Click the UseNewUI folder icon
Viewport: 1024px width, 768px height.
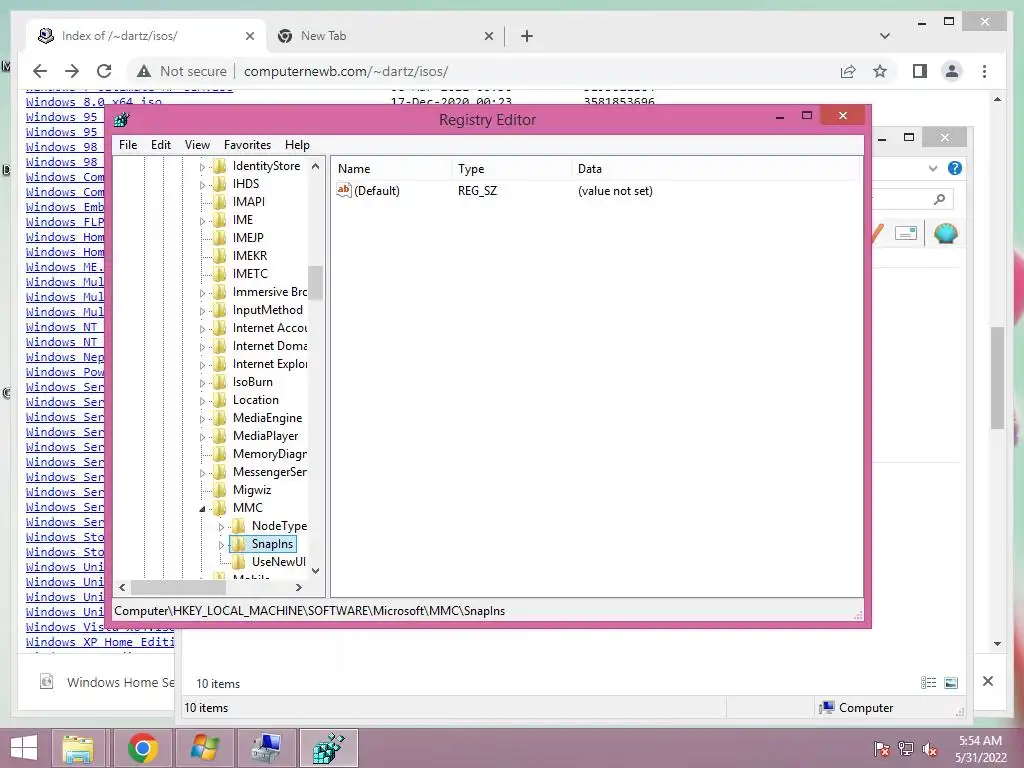239,562
